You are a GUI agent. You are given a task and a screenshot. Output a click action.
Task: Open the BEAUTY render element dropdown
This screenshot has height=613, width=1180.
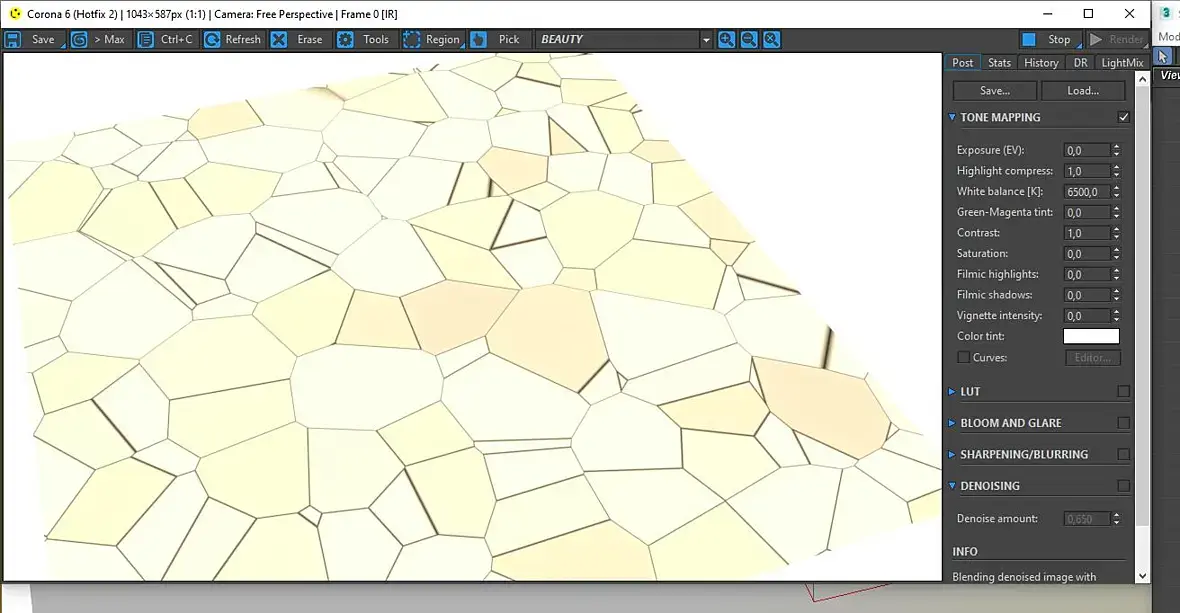(706, 40)
